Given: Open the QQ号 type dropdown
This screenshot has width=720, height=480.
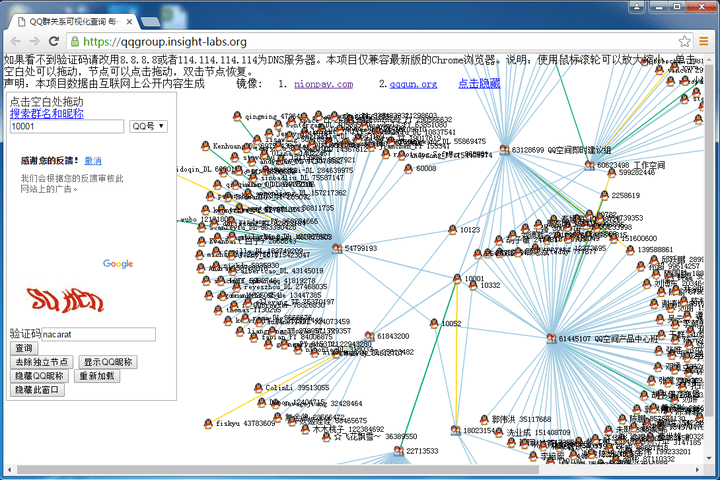Looking at the screenshot, I should [148, 126].
